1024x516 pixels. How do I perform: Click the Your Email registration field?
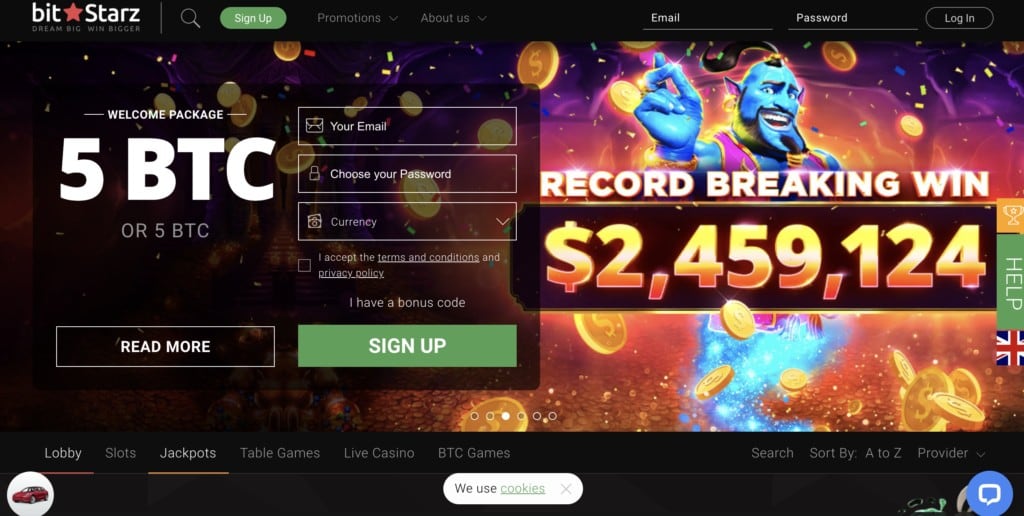pyautogui.click(x=407, y=126)
